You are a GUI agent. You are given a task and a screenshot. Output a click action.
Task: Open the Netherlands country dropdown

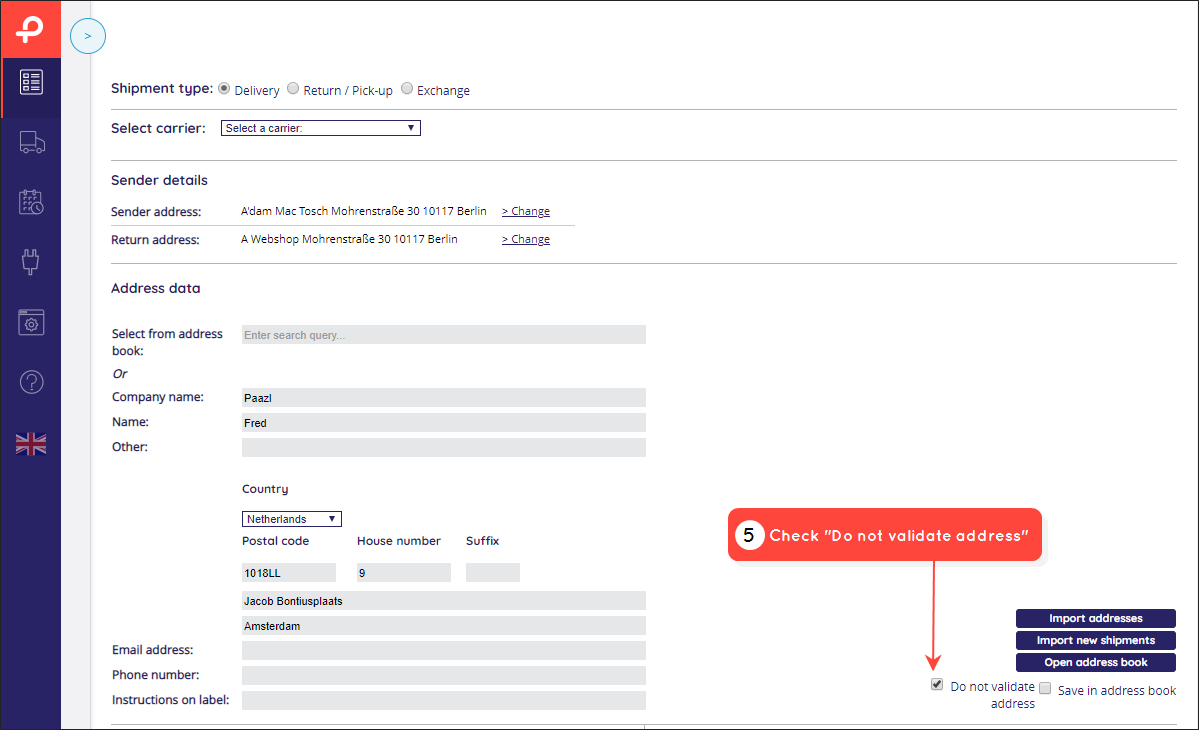click(291, 519)
